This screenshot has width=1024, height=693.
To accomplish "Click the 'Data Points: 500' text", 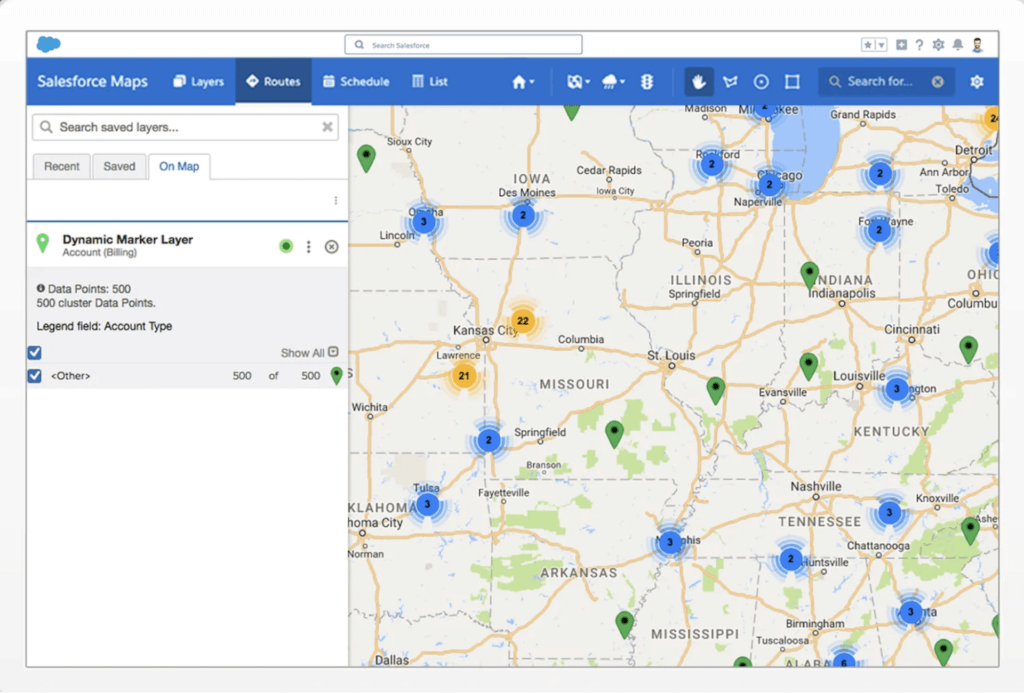I will pyautogui.click(x=89, y=288).
